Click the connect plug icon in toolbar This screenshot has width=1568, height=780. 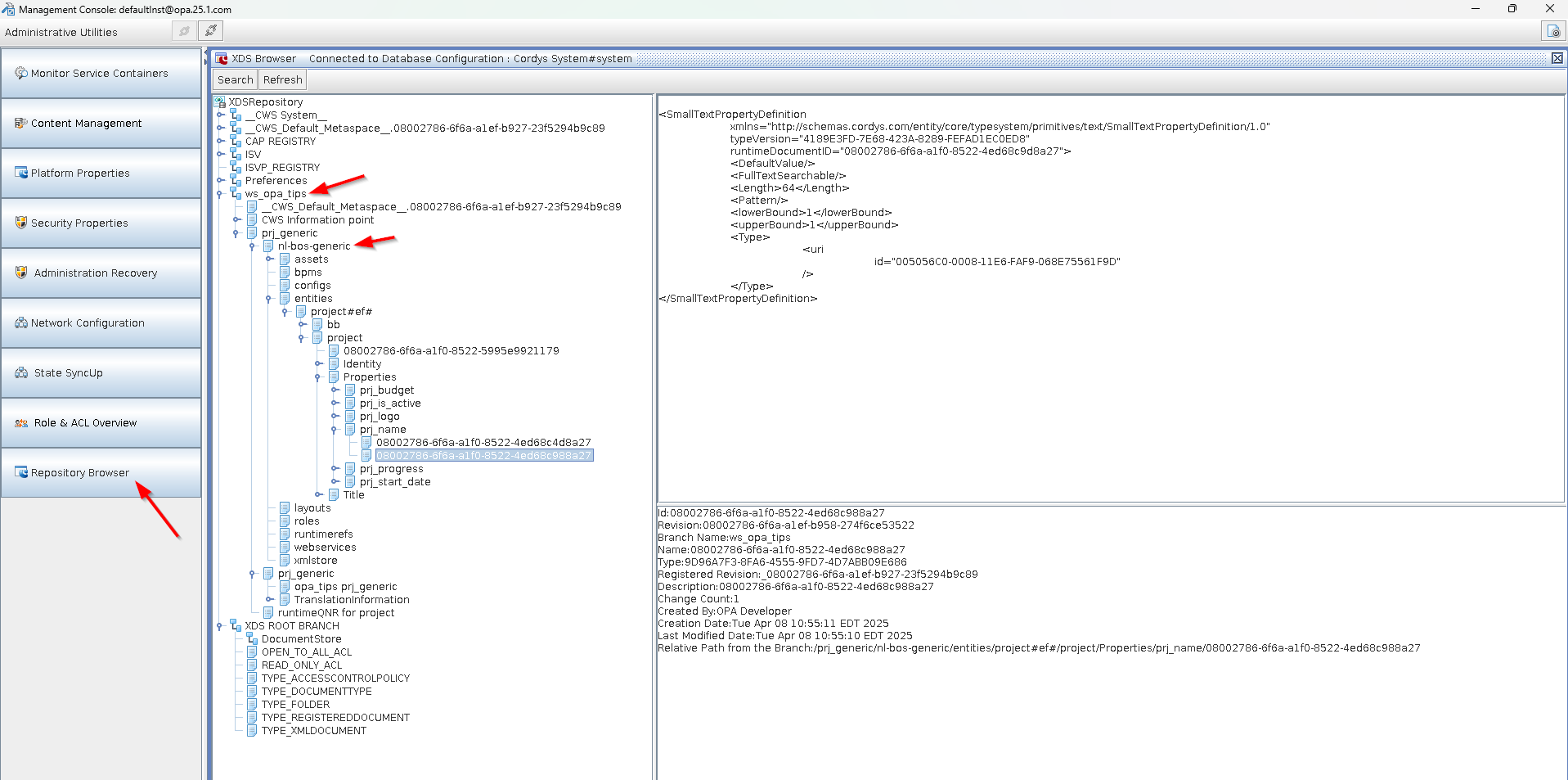[211, 31]
